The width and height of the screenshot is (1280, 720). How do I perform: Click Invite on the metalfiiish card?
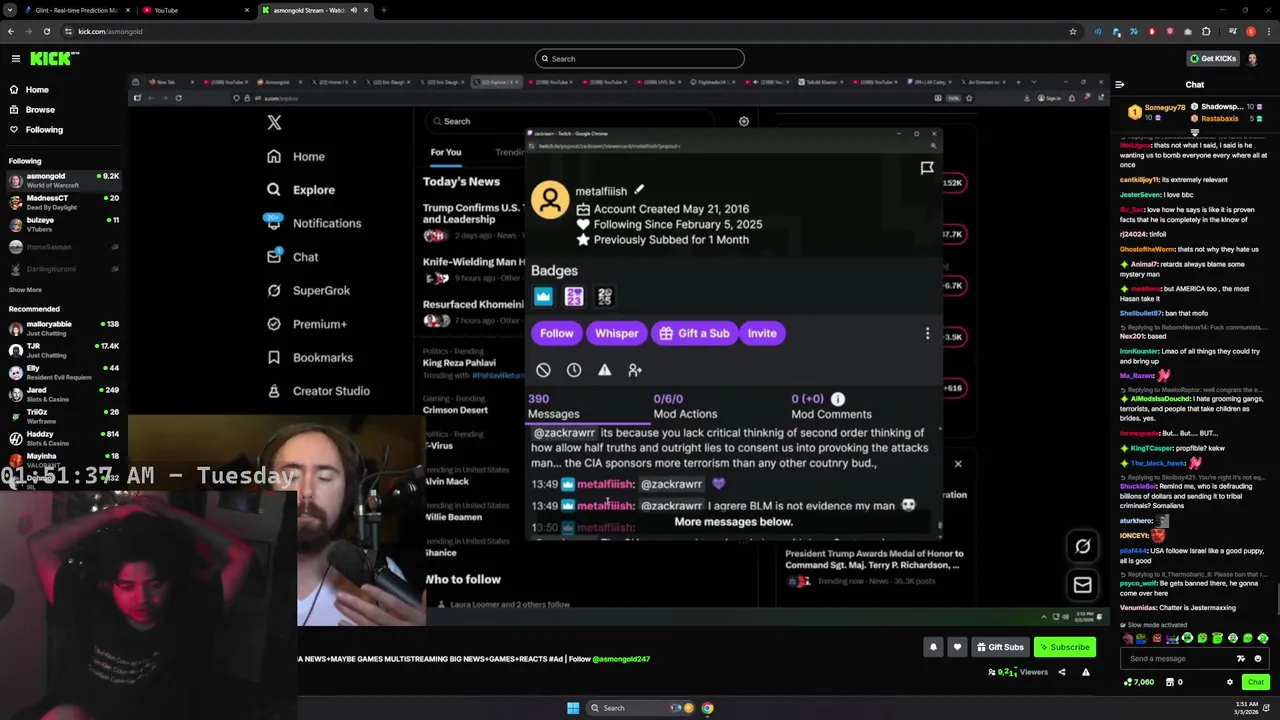762,334
